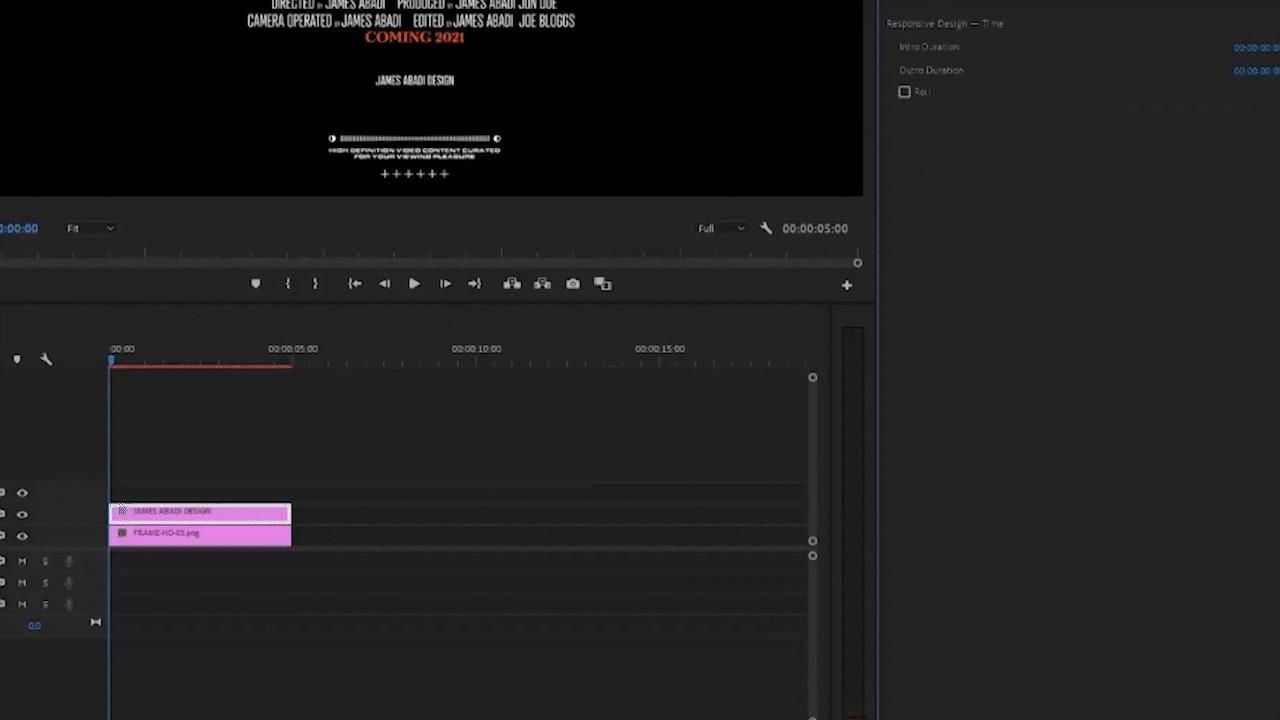Hide the empty top video track
The width and height of the screenshot is (1280, 720).
pos(22,493)
